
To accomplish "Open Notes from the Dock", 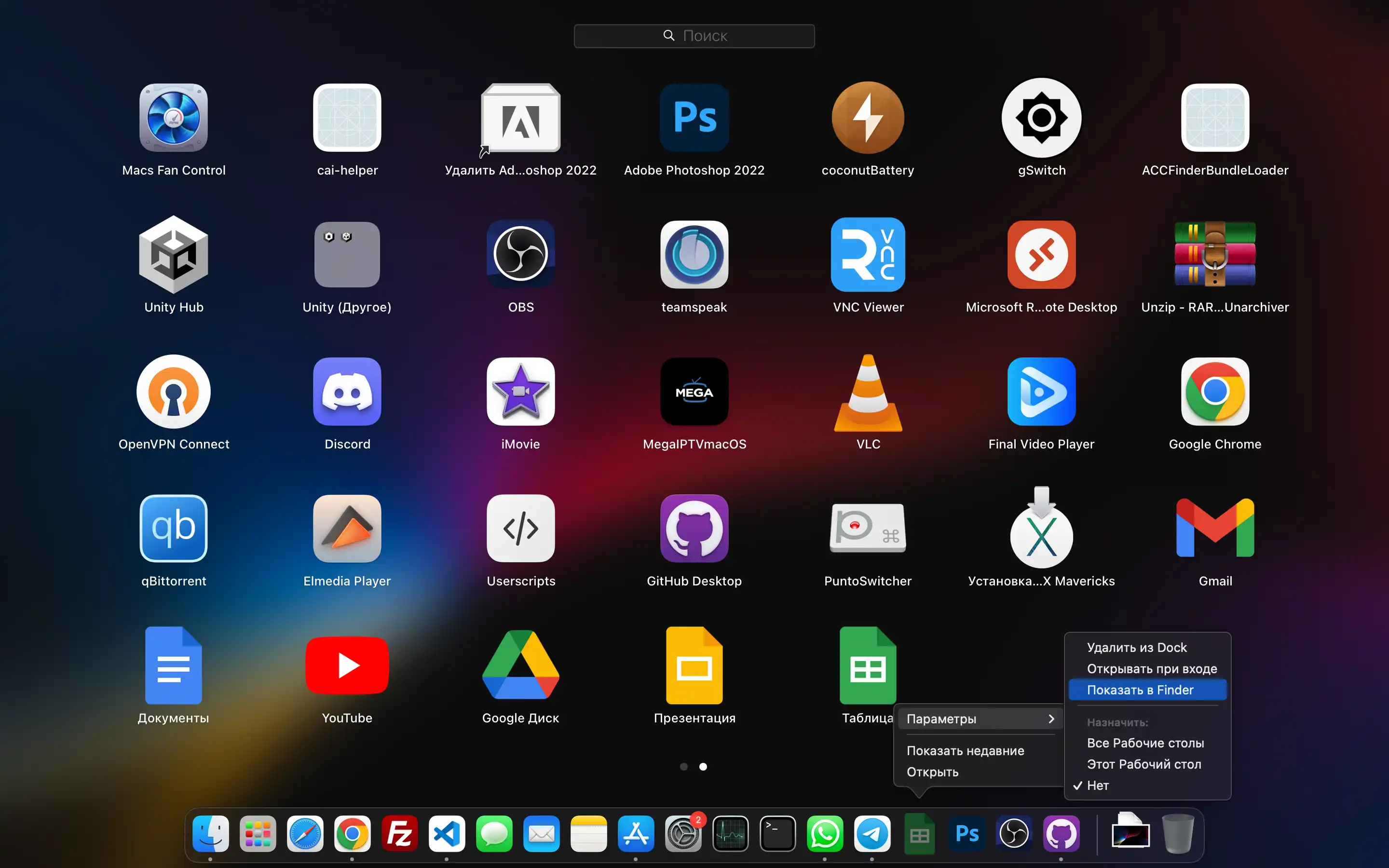I will (588, 833).
